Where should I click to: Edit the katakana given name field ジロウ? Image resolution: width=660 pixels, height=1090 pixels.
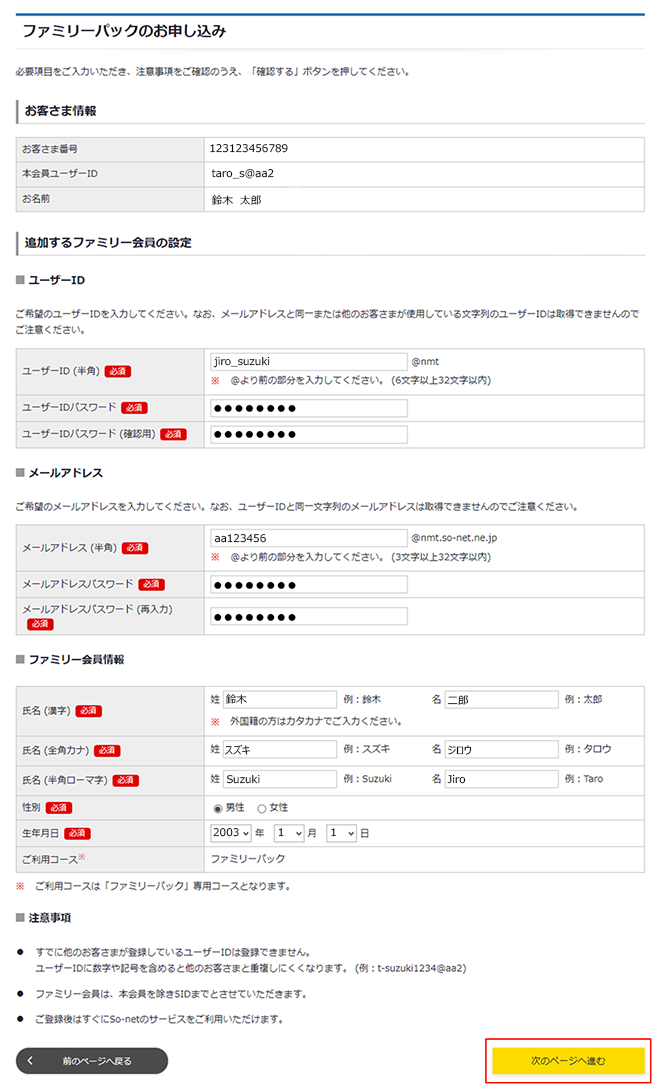[x=500, y=749]
